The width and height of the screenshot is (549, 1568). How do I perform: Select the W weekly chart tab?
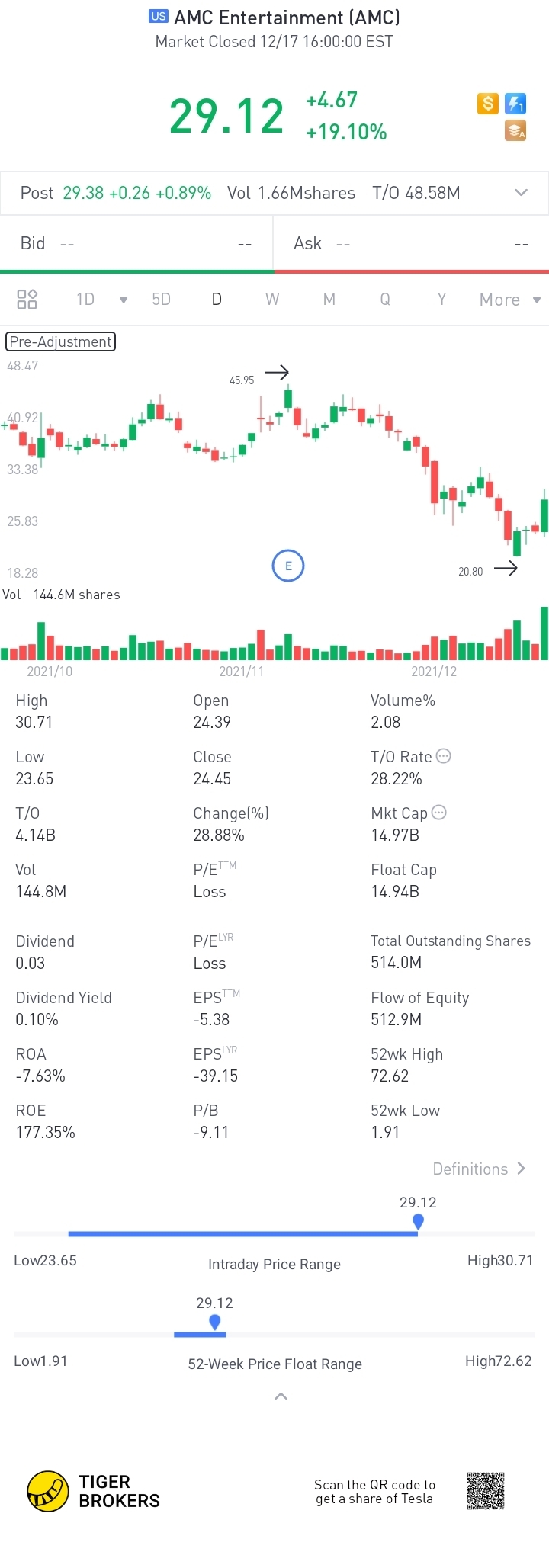click(272, 299)
